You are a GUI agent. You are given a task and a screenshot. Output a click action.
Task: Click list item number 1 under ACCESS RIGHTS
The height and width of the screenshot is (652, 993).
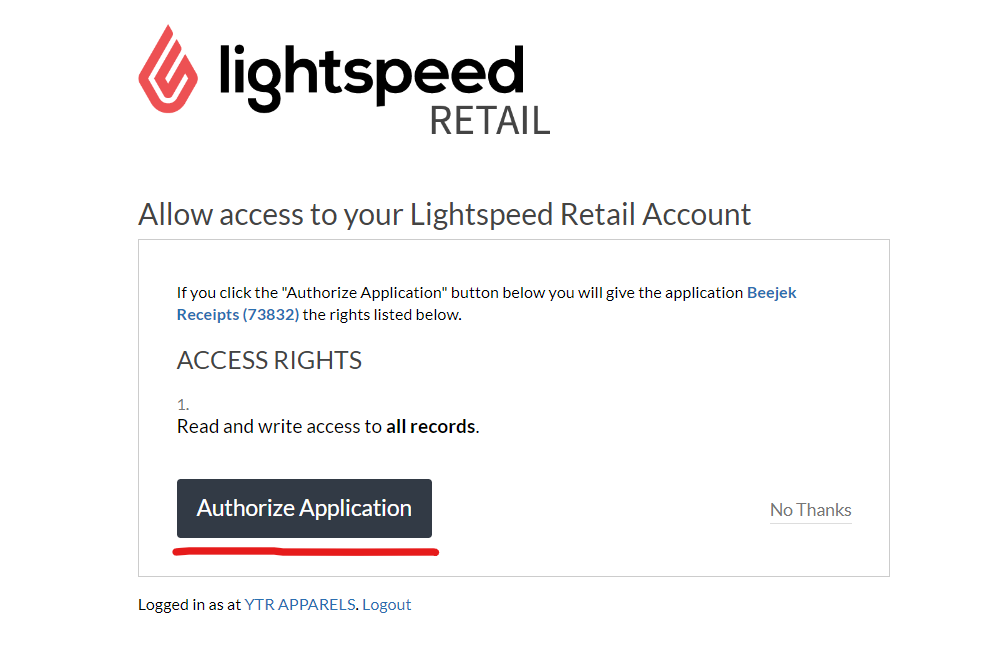[x=181, y=404]
